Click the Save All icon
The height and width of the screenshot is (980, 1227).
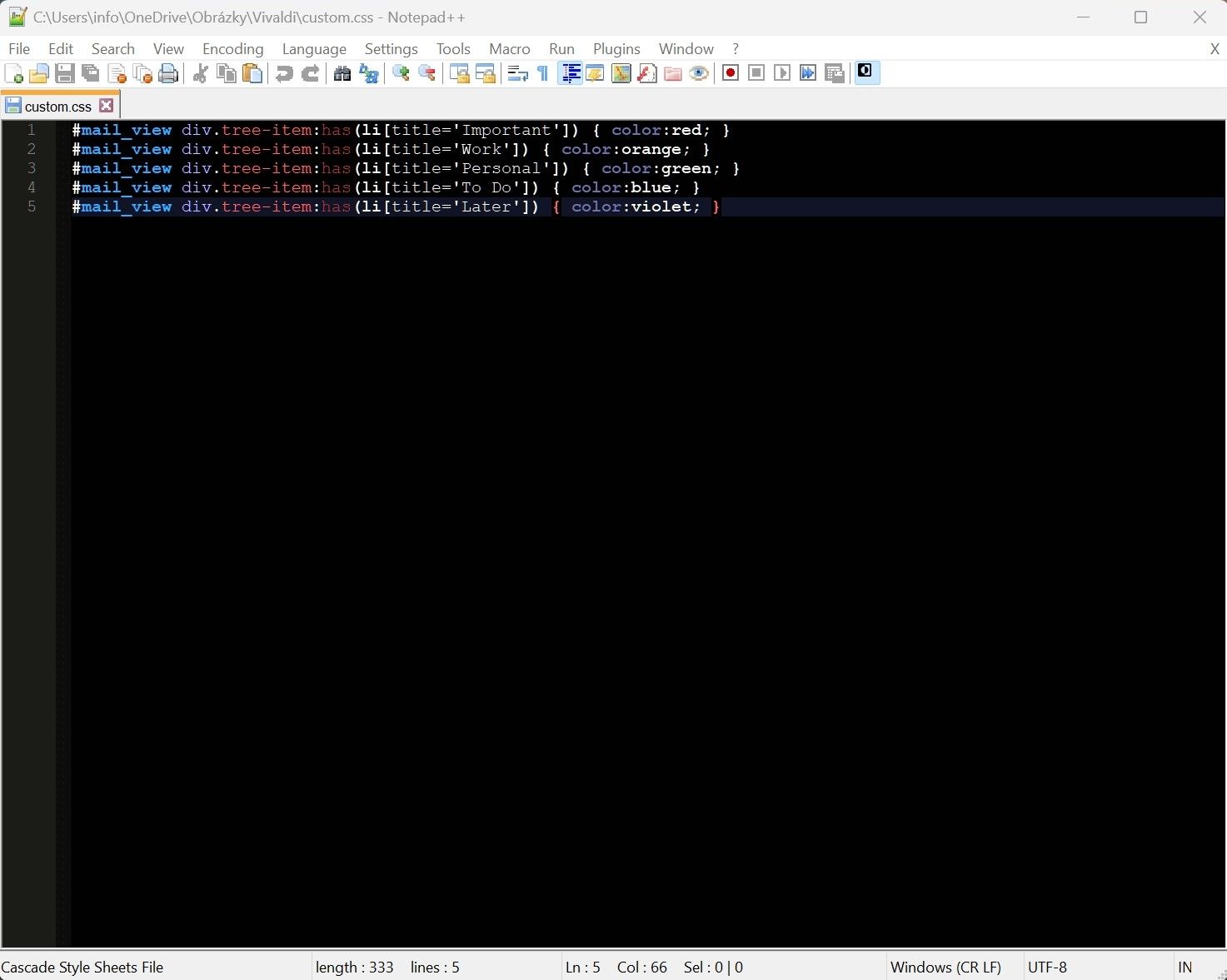[x=91, y=73]
